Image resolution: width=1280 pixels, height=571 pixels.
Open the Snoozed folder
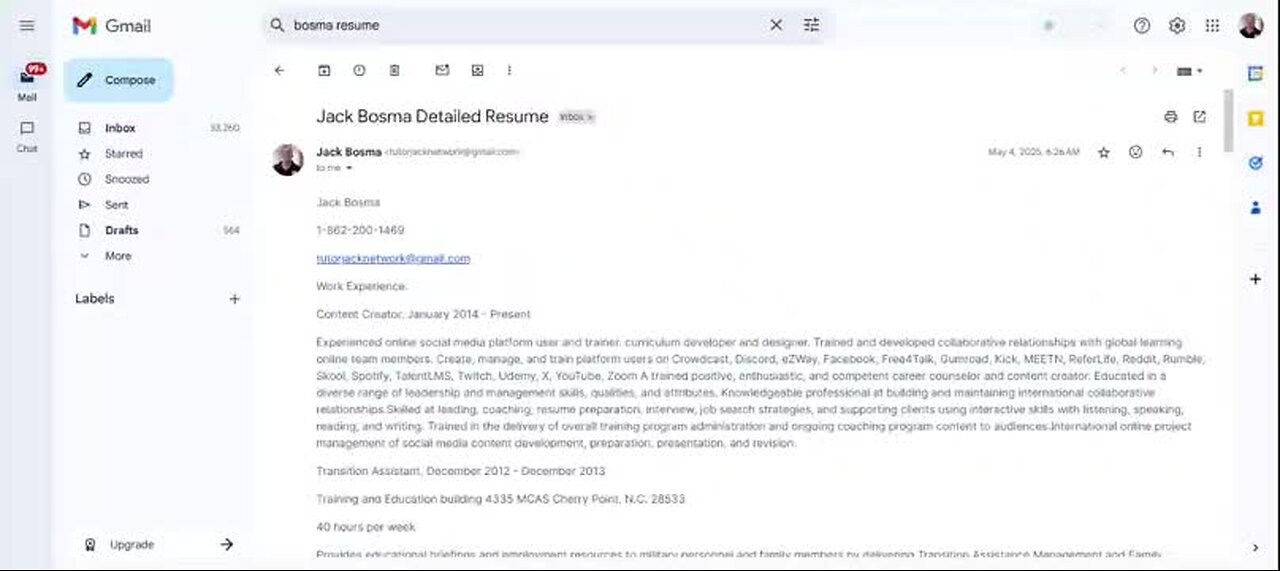click(127, 179)
